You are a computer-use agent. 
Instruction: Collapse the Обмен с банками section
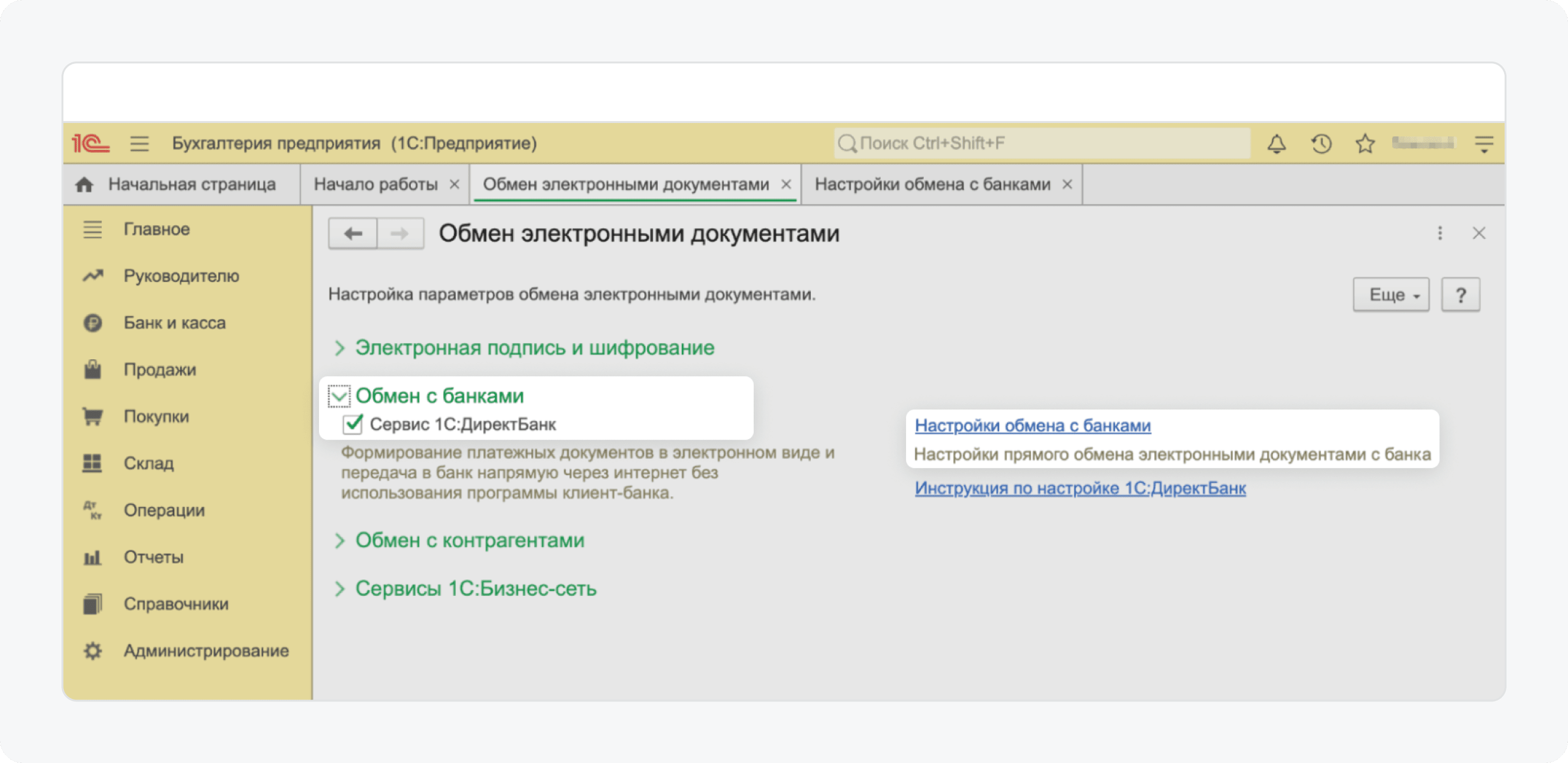(x=339, y=396)
